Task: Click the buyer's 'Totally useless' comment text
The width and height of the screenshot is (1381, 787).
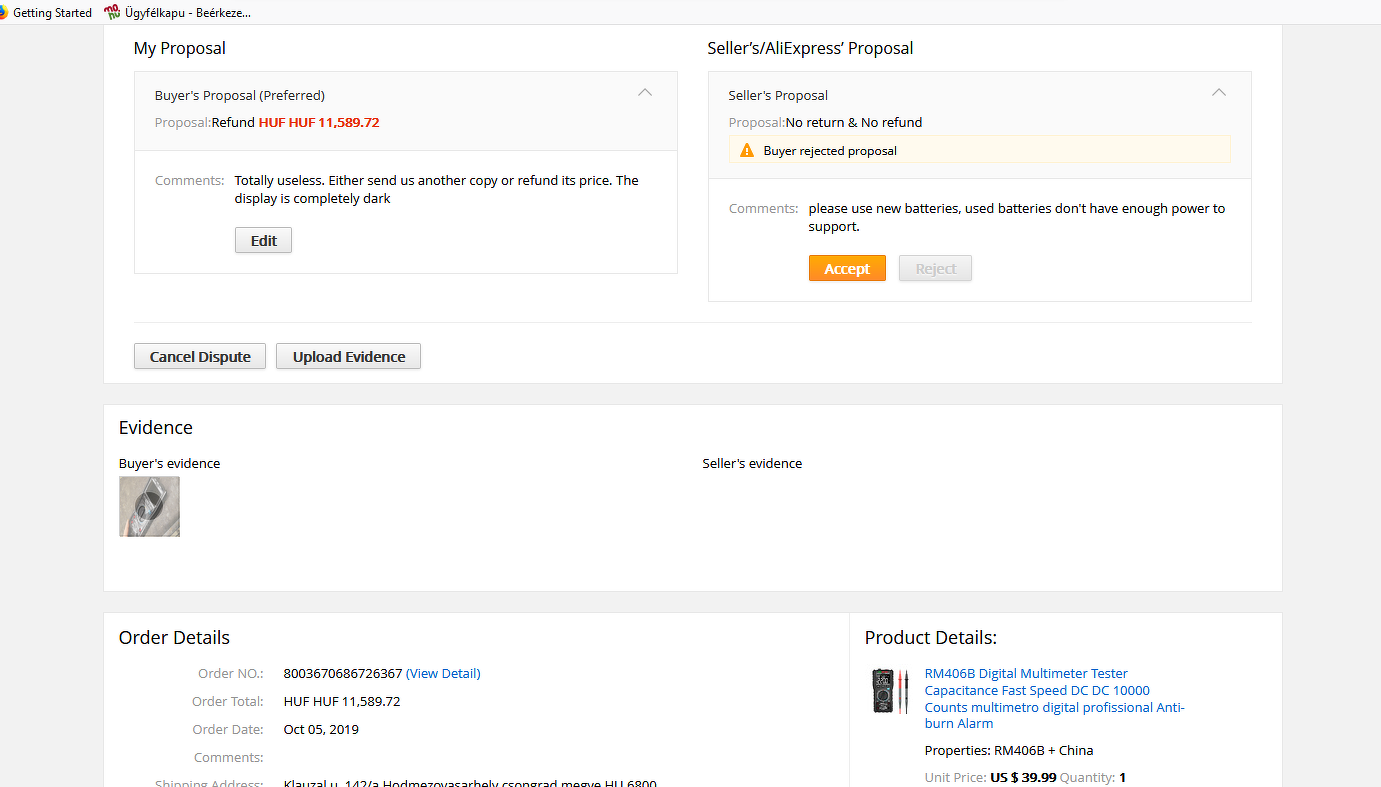Action: coord(436,189)
